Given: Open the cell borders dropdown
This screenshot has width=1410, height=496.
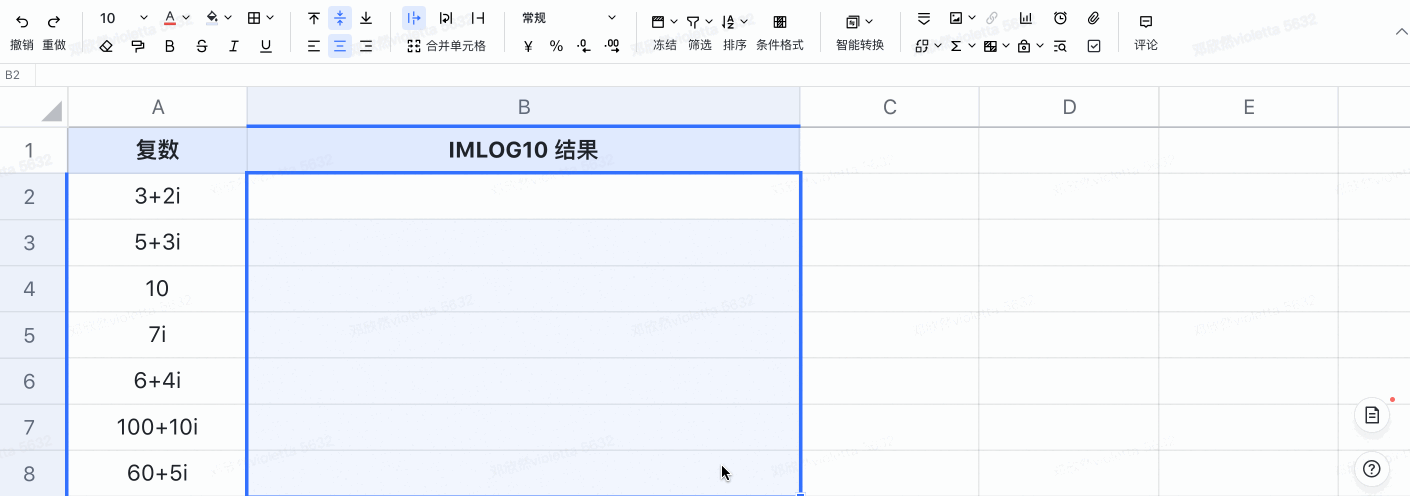Looking at the screenshot, I should click(261, 18).
